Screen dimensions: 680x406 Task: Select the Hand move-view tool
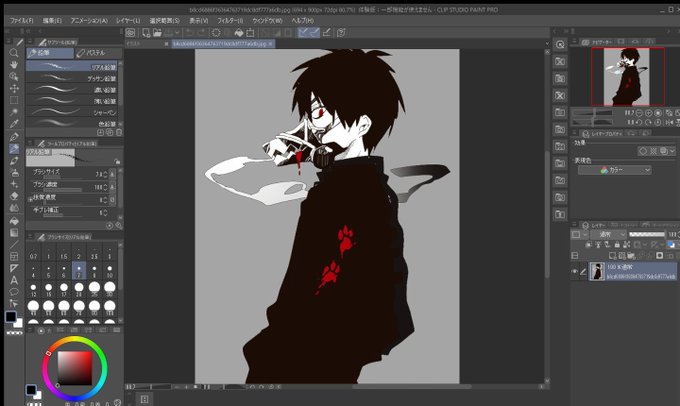point(14,65)
